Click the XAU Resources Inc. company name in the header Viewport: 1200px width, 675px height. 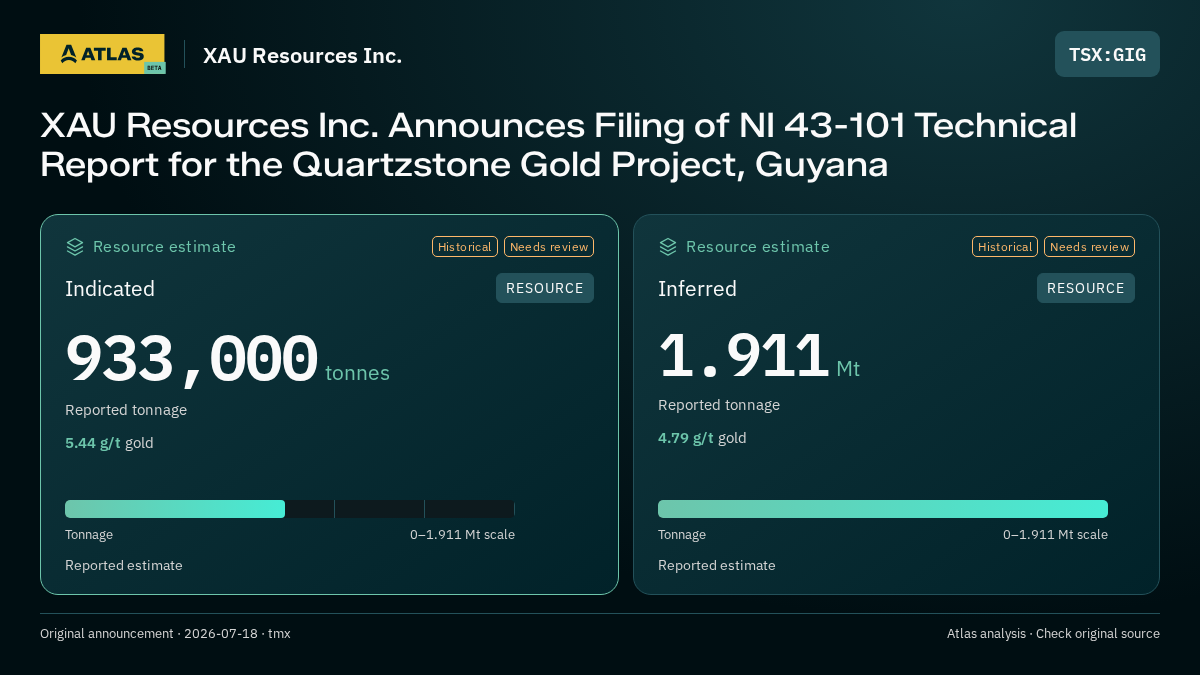pyautogui.click(x=302, y=55)
